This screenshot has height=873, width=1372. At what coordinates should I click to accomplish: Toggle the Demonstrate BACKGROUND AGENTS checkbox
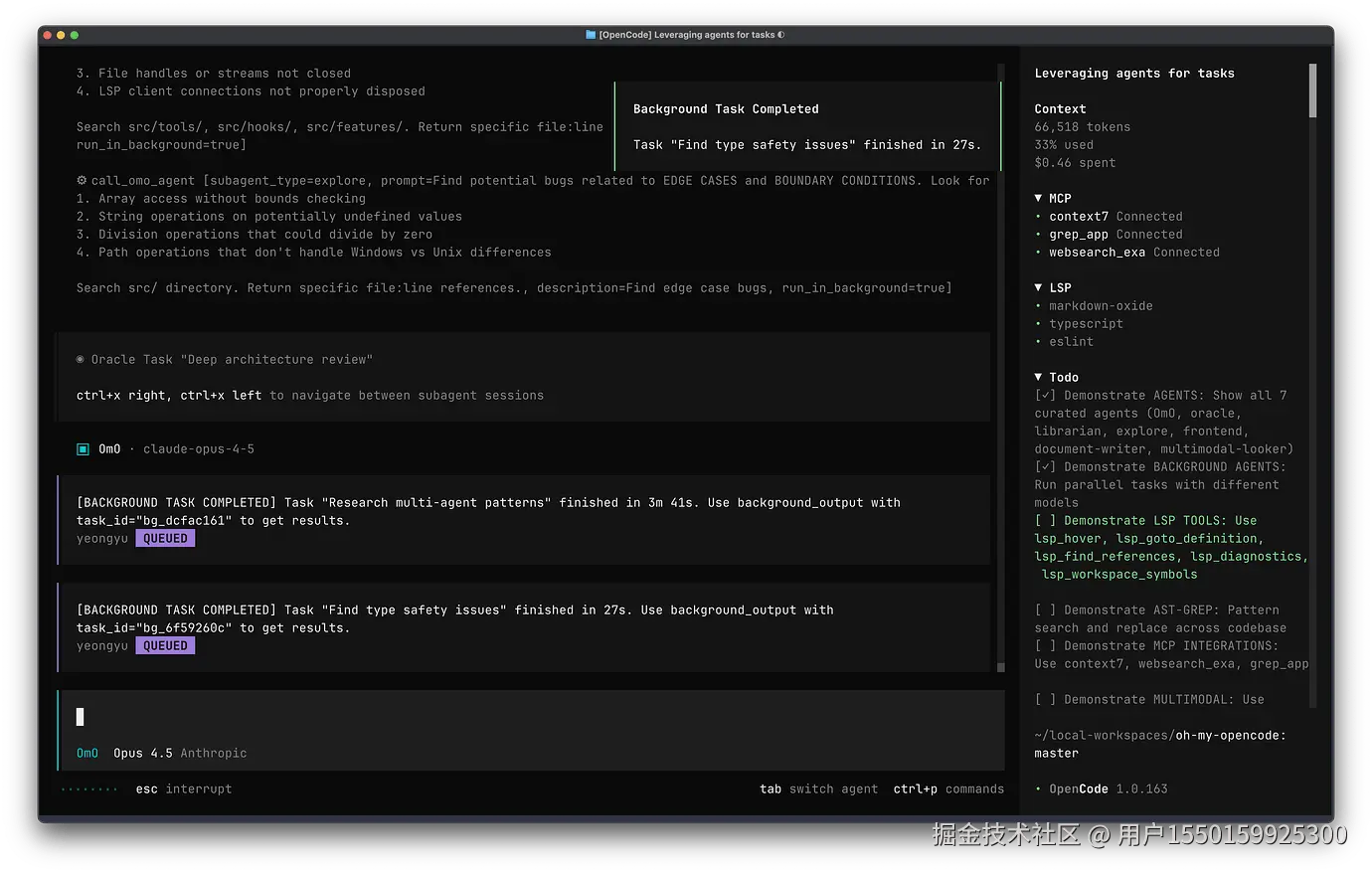(1045, 467)
